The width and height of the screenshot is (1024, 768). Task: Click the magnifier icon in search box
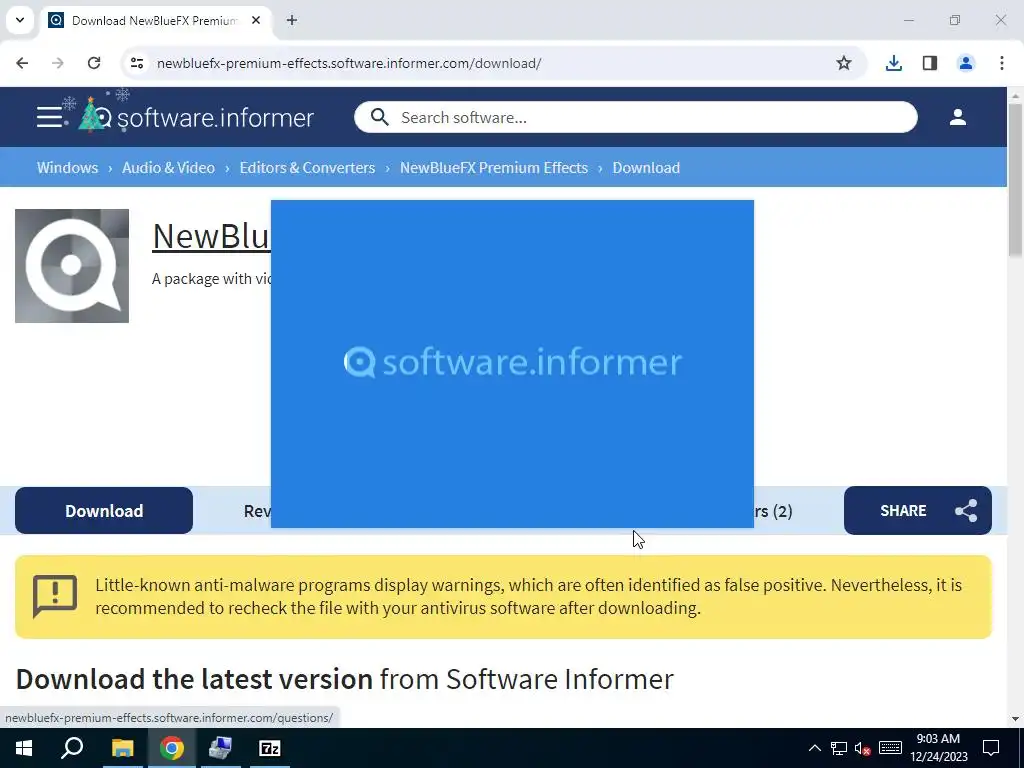[x=379, y=118]
